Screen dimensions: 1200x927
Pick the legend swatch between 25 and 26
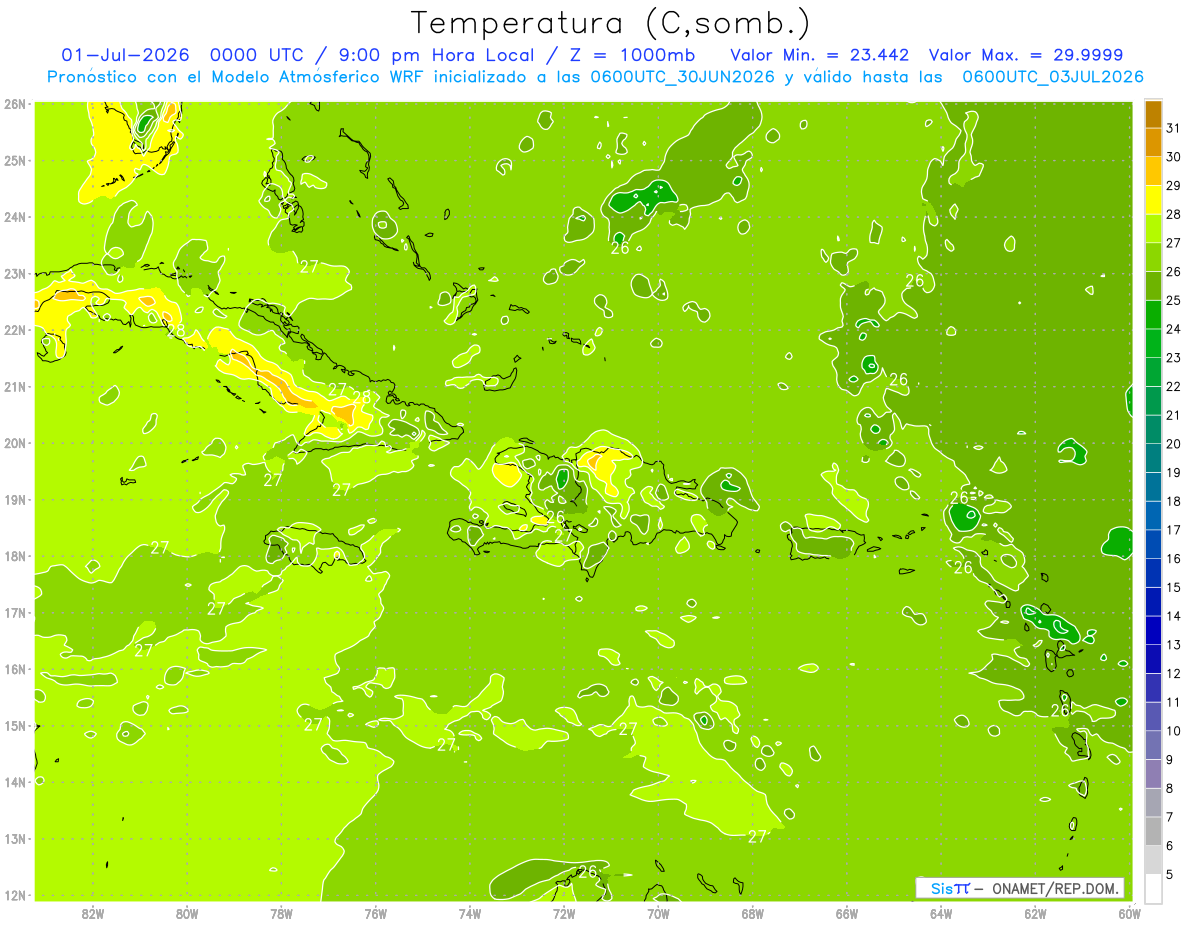[x=1153, y=285]
